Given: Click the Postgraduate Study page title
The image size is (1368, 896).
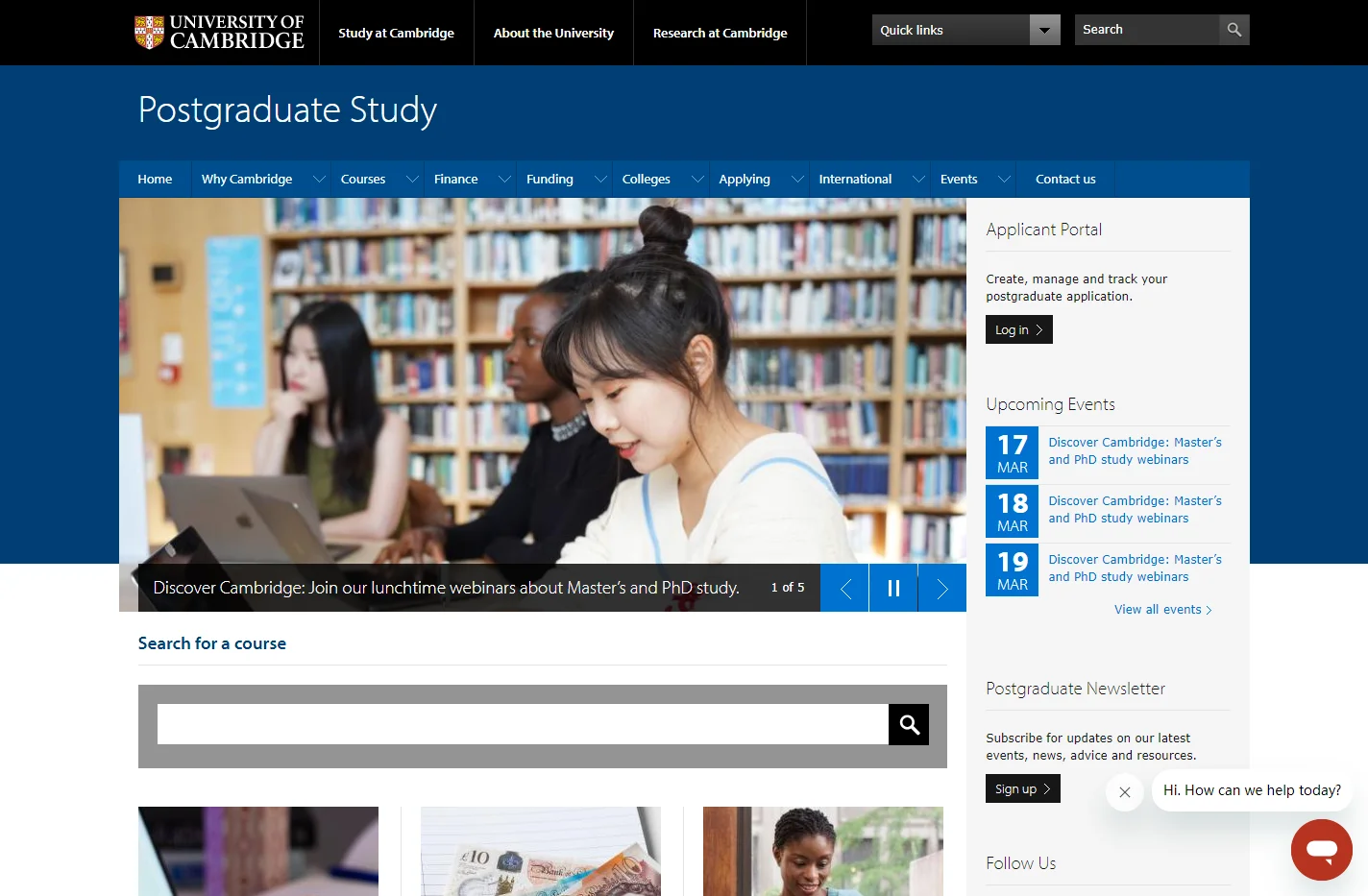Looking at the screenshot, I should pos(287,110).
